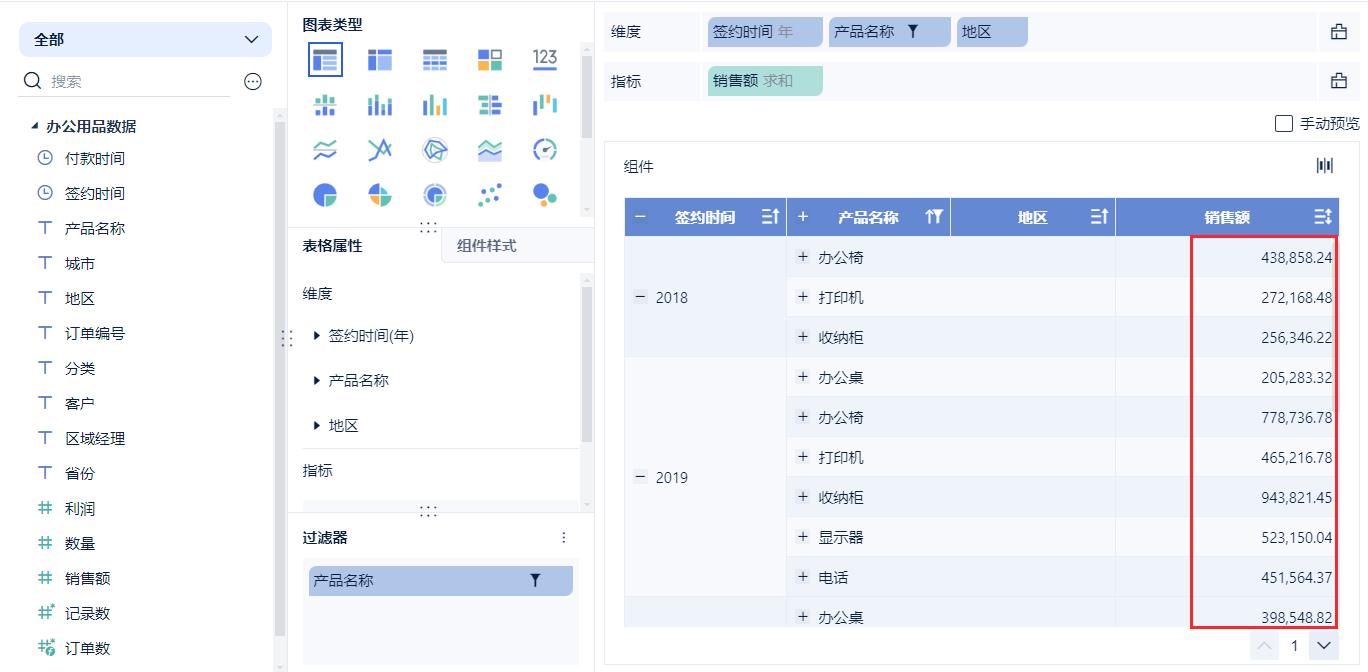Collapse all via minus in 签约时间 header
The height and width of the screenshot is (672, 1368).
640,217
